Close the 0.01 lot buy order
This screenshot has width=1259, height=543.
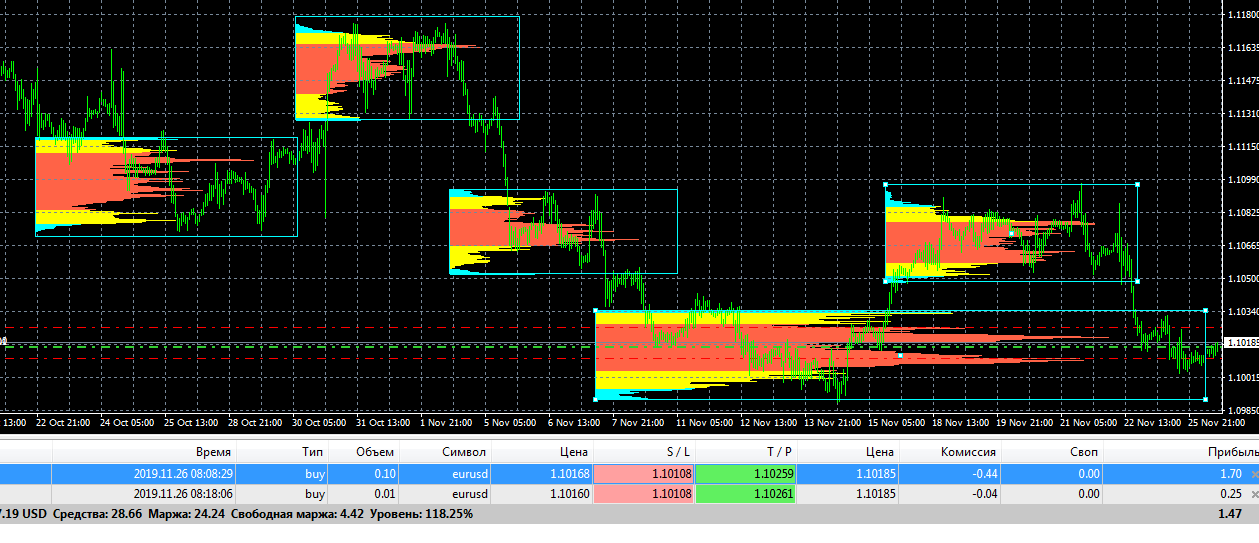pos(1254,494)
